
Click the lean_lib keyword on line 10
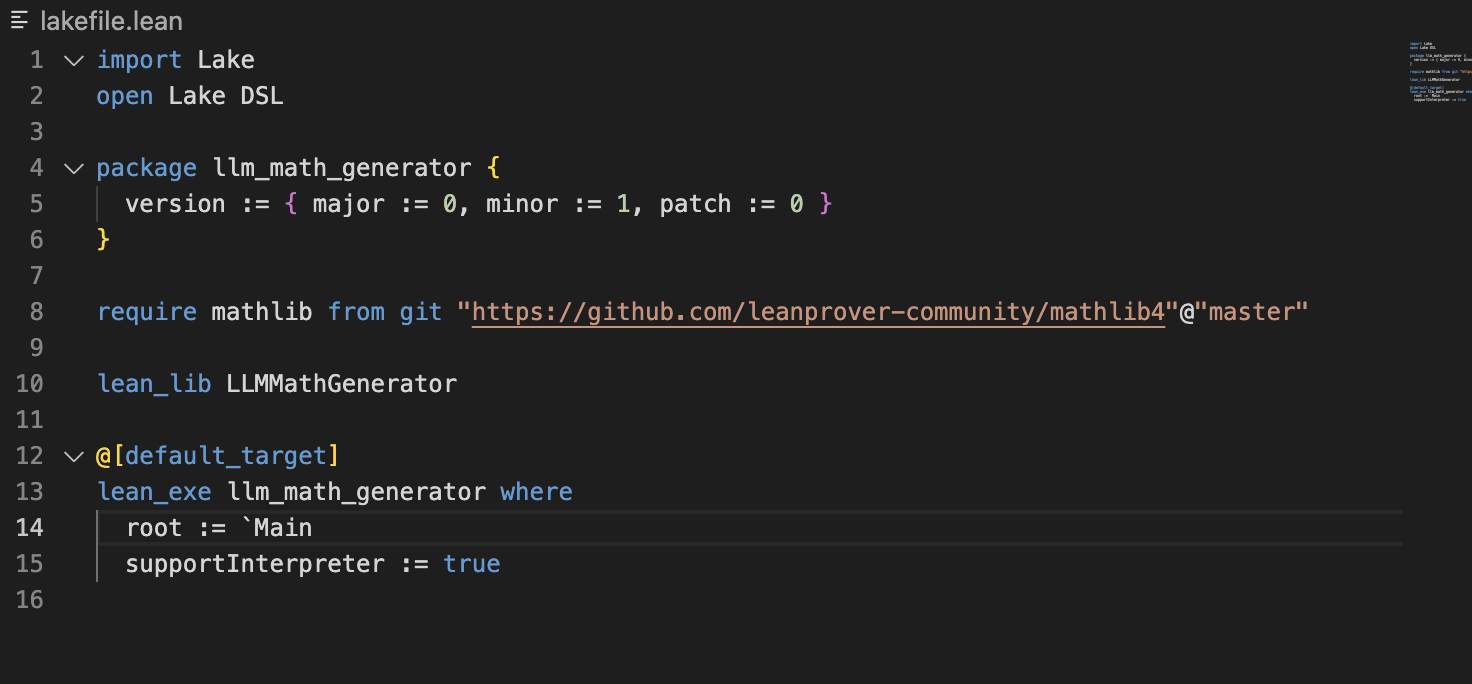pos(154,384)
